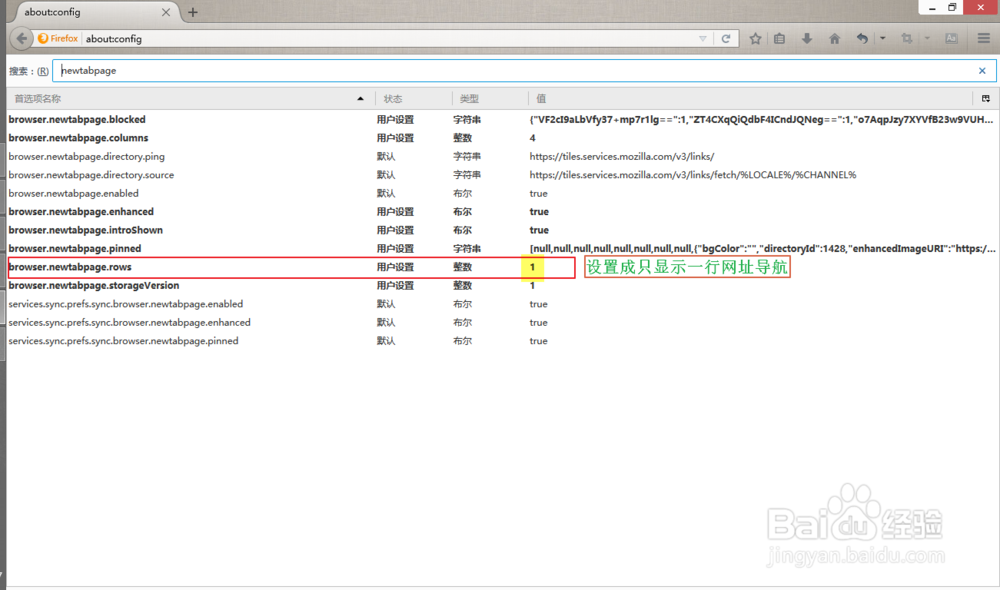Sort by preference name column header
The width and height of the screenshot is (1000, 590).
[x=190, y=98]
